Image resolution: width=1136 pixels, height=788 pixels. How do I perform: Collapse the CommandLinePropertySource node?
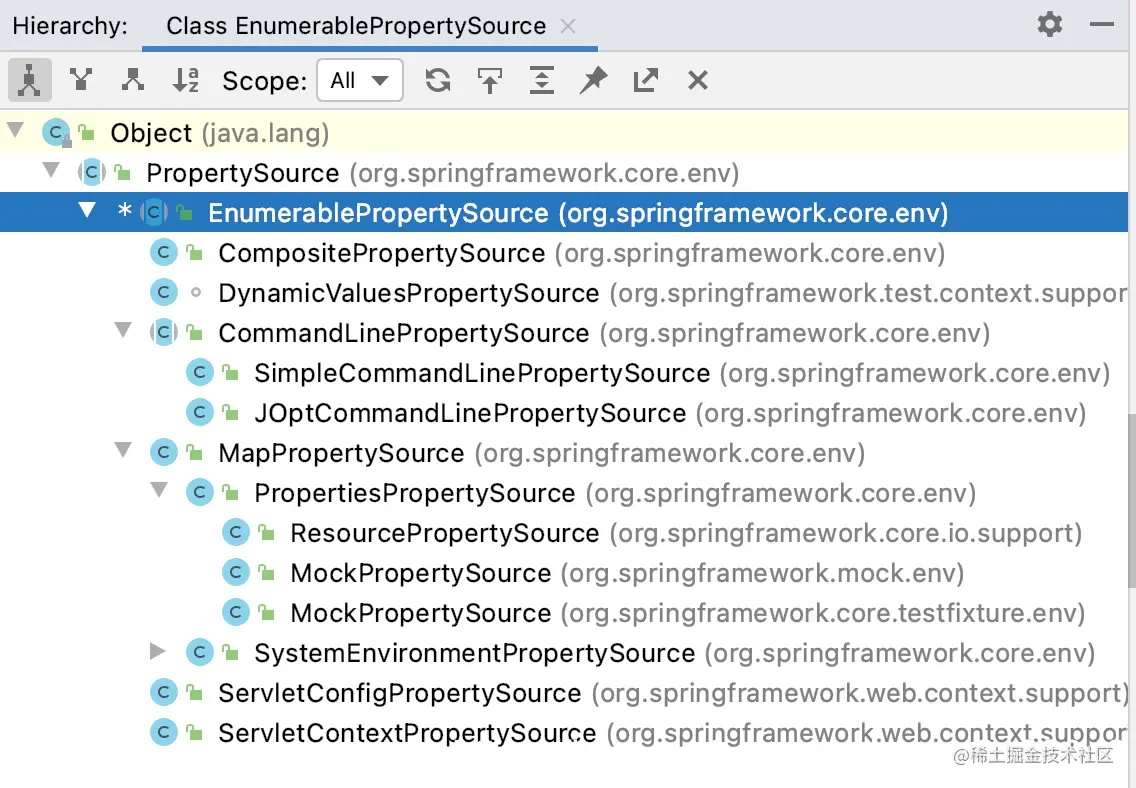click(123, 330)
